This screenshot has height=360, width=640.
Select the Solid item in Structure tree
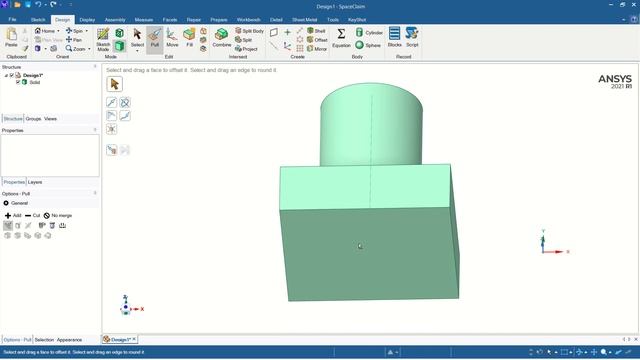coord(35,82)
